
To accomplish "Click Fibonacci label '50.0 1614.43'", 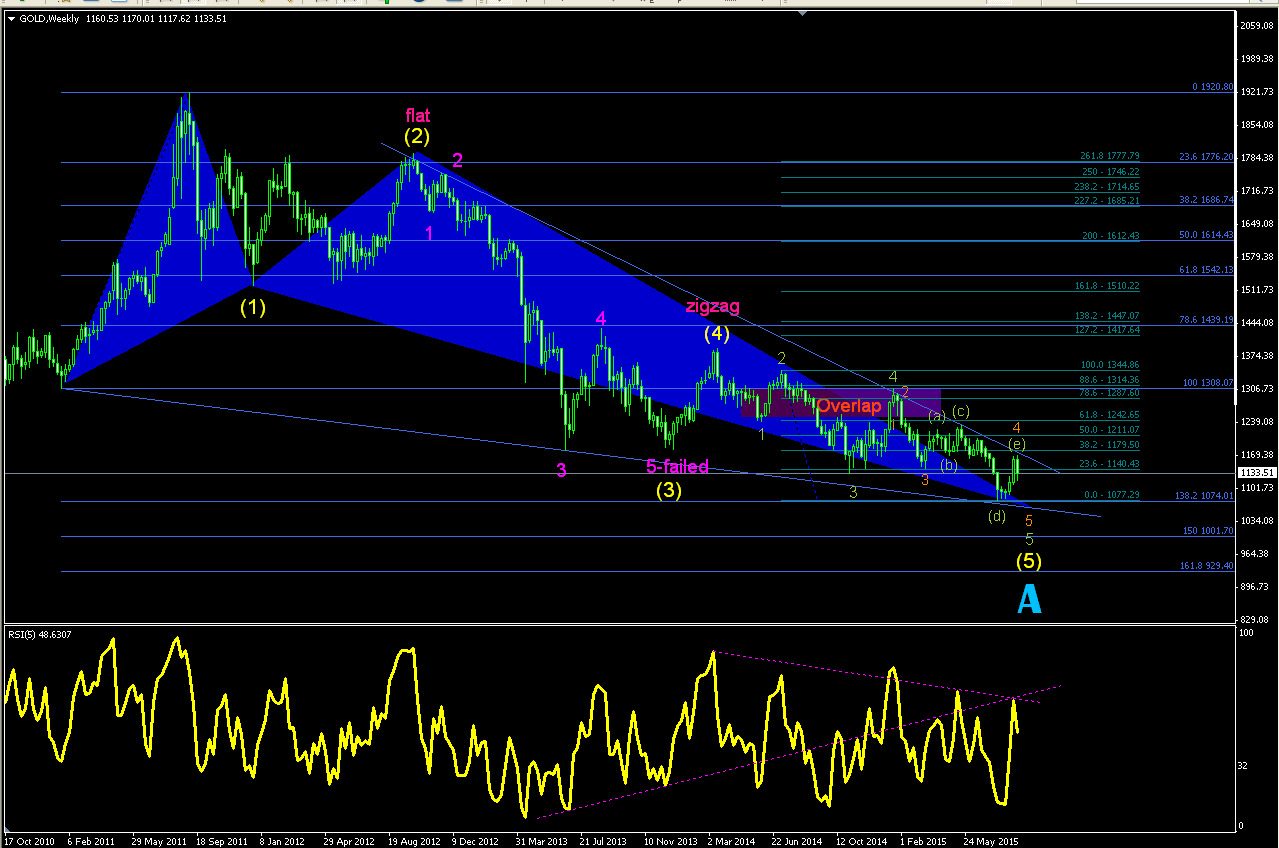I will 1204,234.
